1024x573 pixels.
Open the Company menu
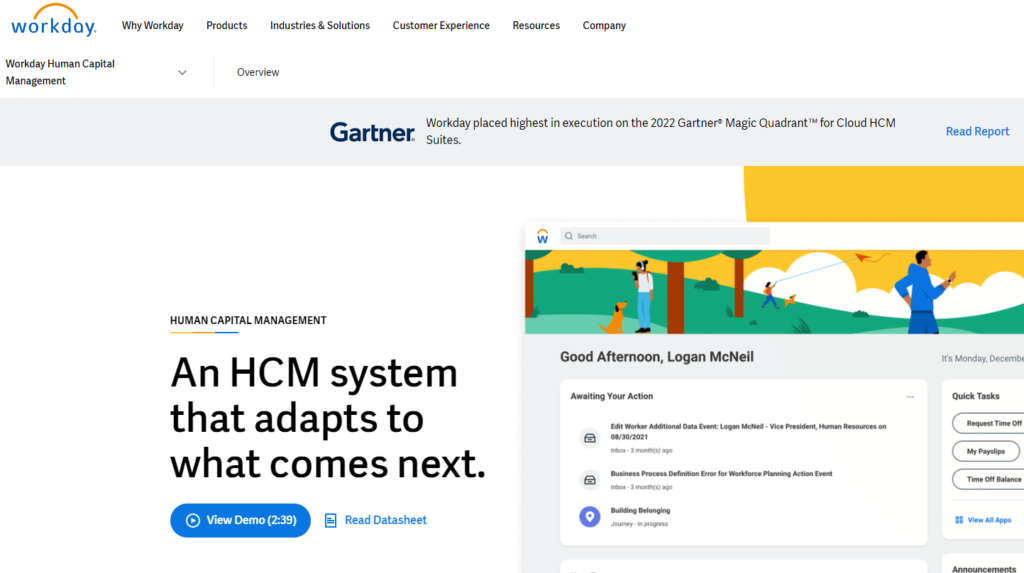tap(604, 25)
